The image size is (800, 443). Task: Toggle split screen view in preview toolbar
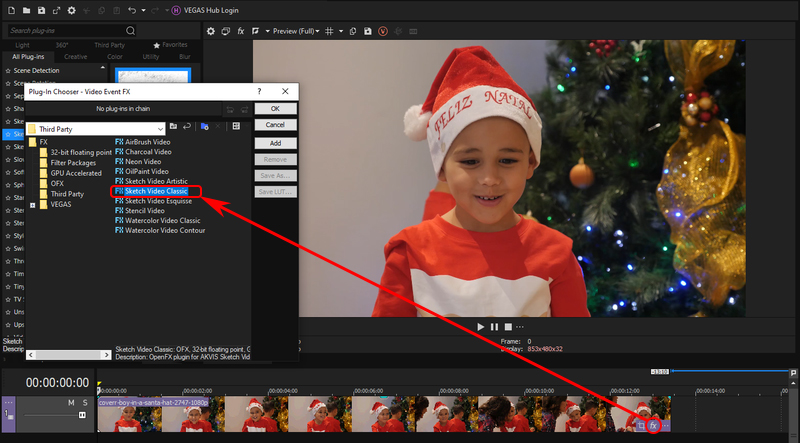(256, 31)
